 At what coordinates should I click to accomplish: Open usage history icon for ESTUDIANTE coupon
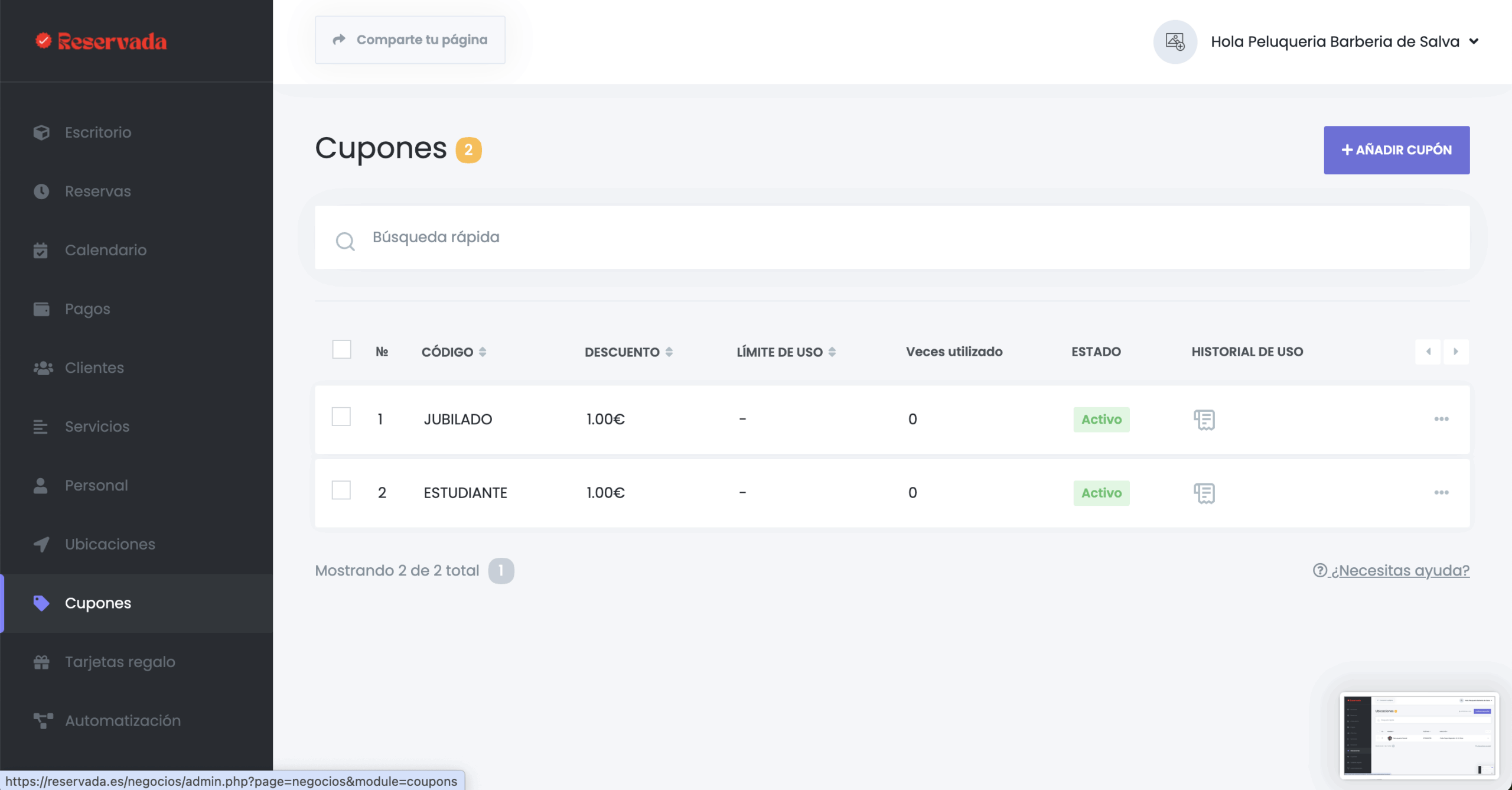point(1204,493)
